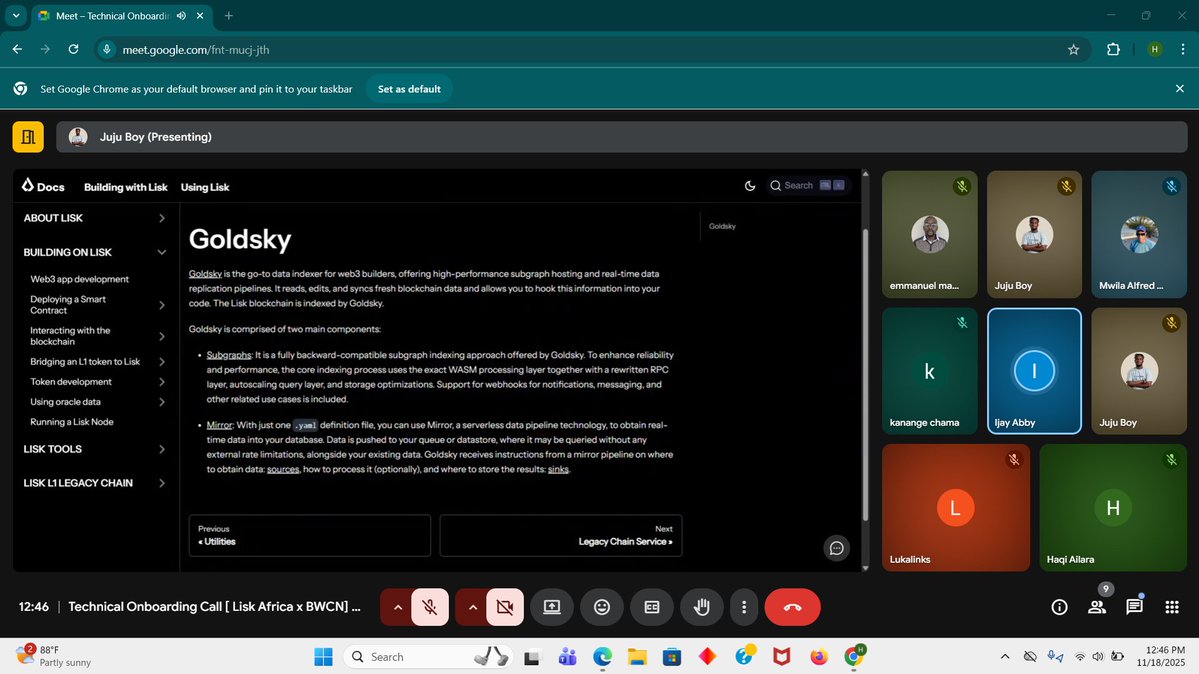This screenshot has height=674, width=1199.
Task: Click the docs Search field
Action: click(x=808, y=185)
